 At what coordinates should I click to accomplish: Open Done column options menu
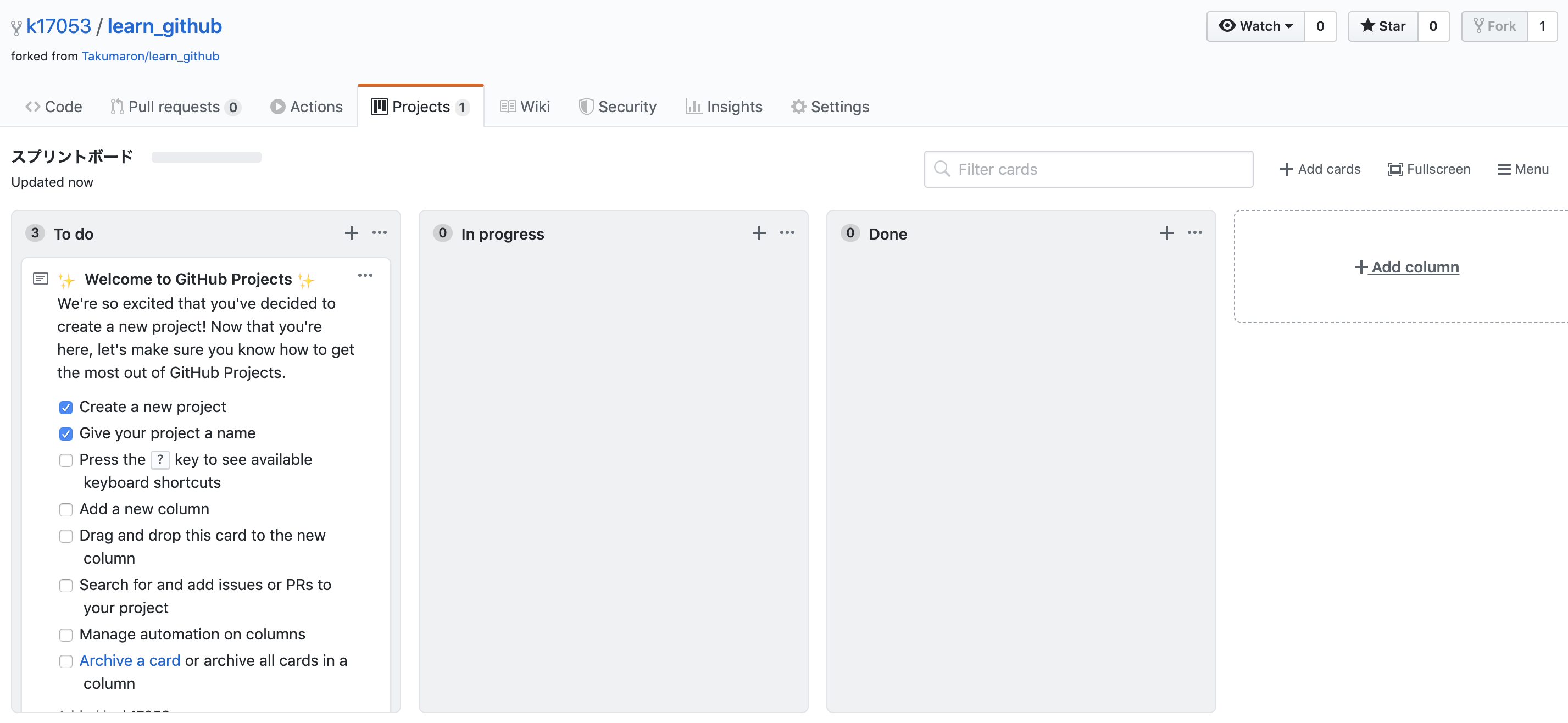pos(1194,233)
